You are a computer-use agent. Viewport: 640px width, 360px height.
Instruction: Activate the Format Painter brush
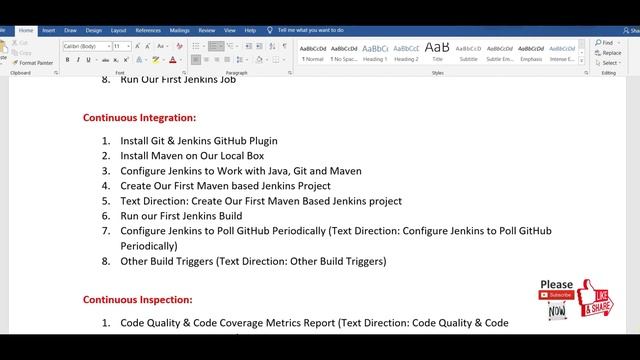click(x=33, y=63)
